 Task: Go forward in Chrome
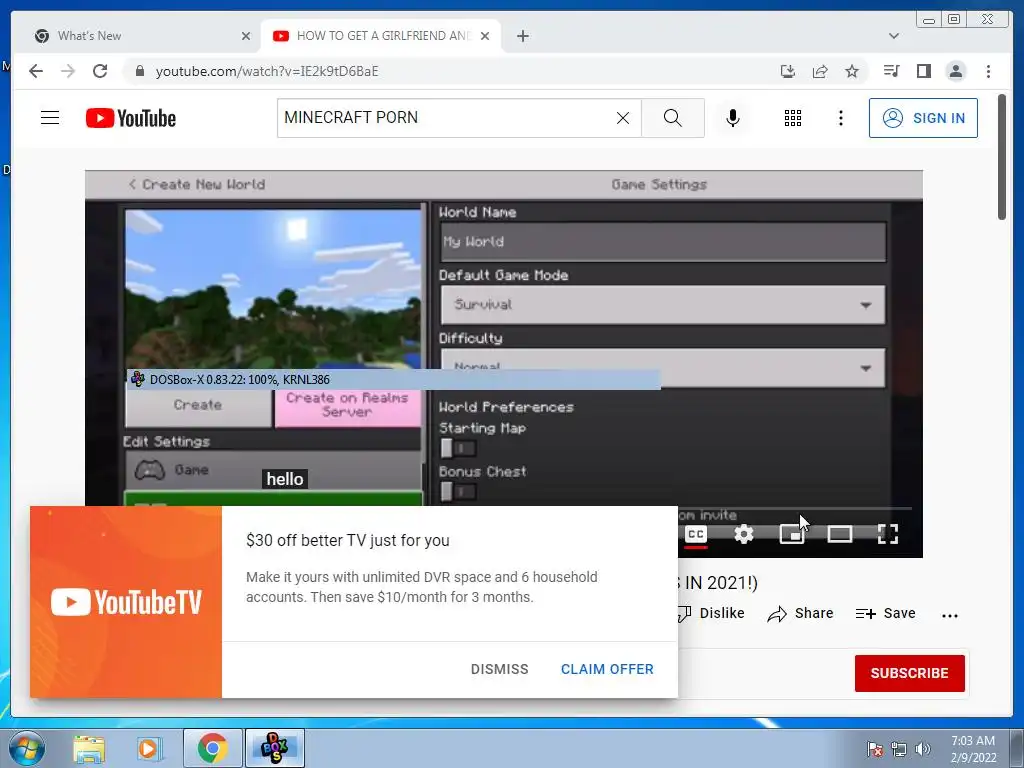point(68,71)
